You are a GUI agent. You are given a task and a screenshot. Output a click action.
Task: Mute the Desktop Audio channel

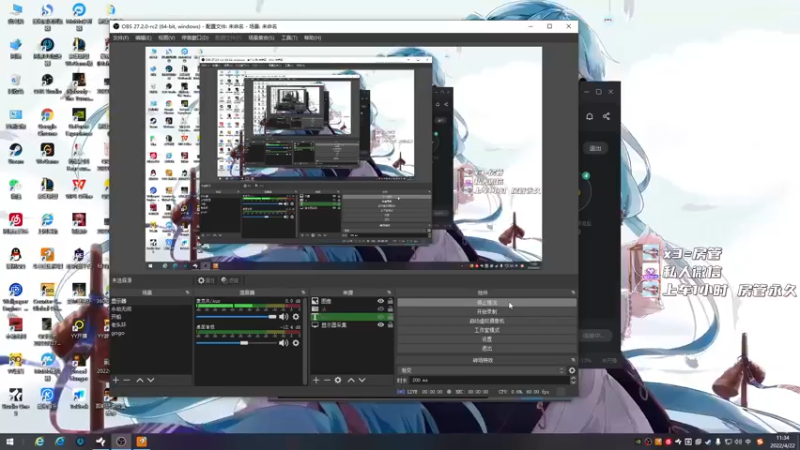(x=284, y=343)
